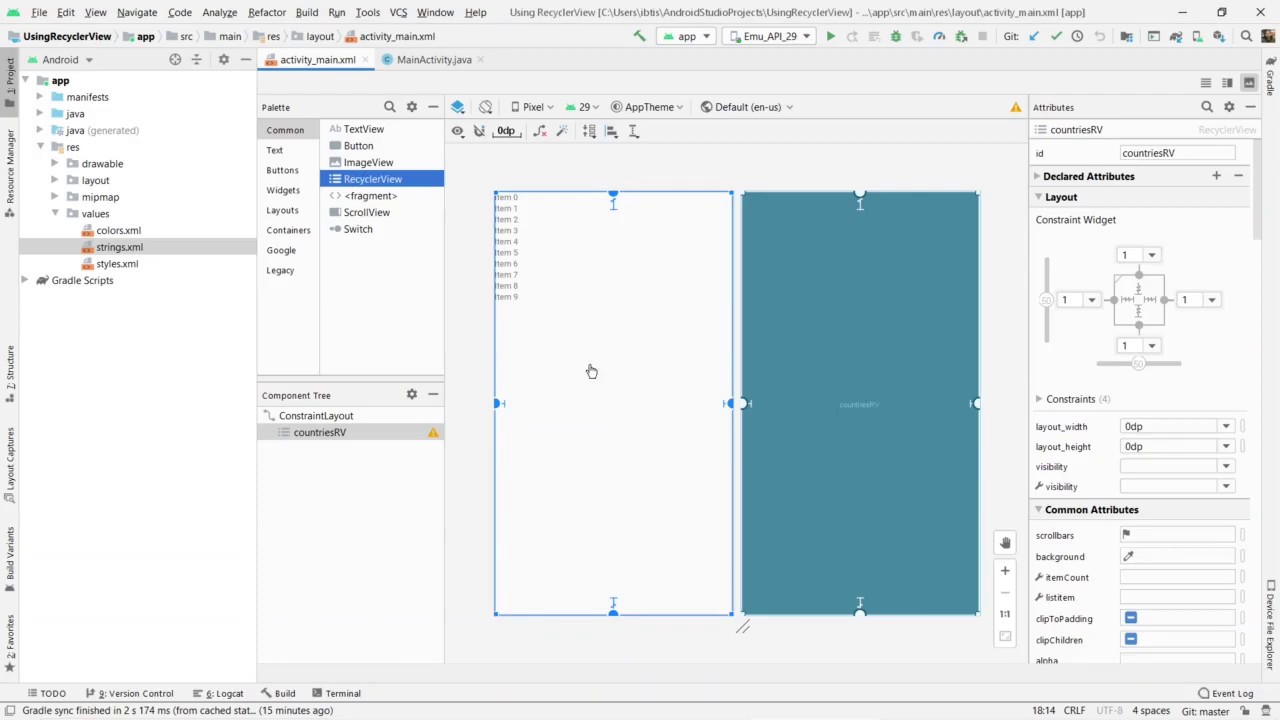Image resolution: width=1280 pixels, height=720 pixels.
Task: Open the Build menu
Action: tap(307, 12)
